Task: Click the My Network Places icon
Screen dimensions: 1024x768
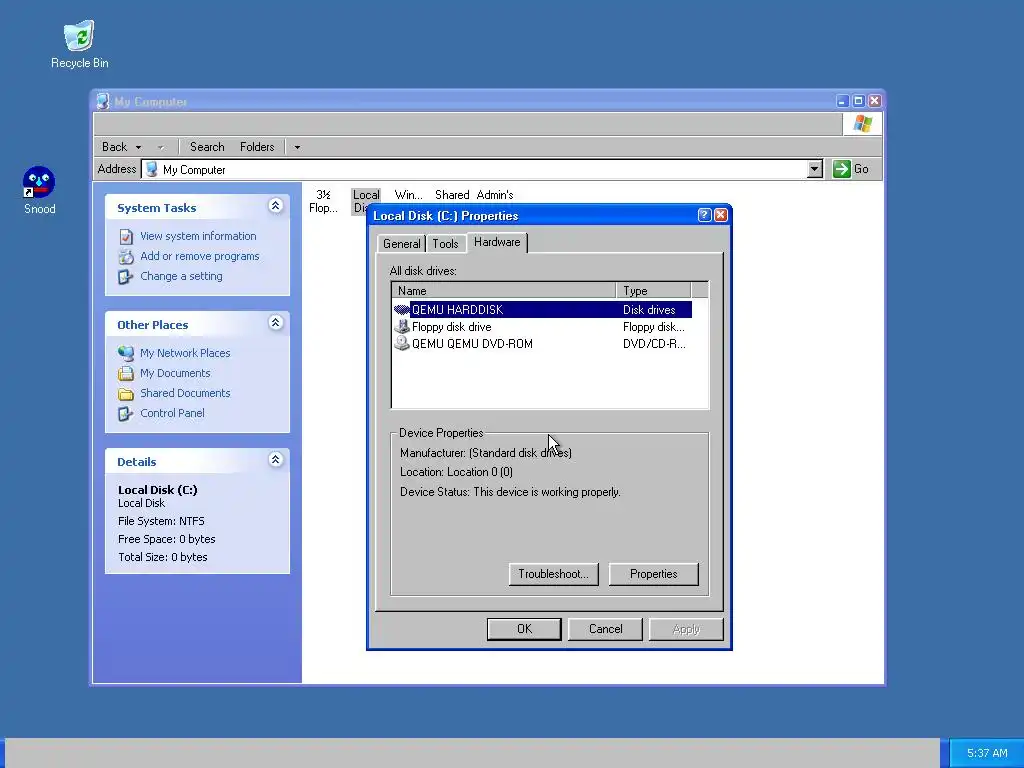Action: [125, 353]
